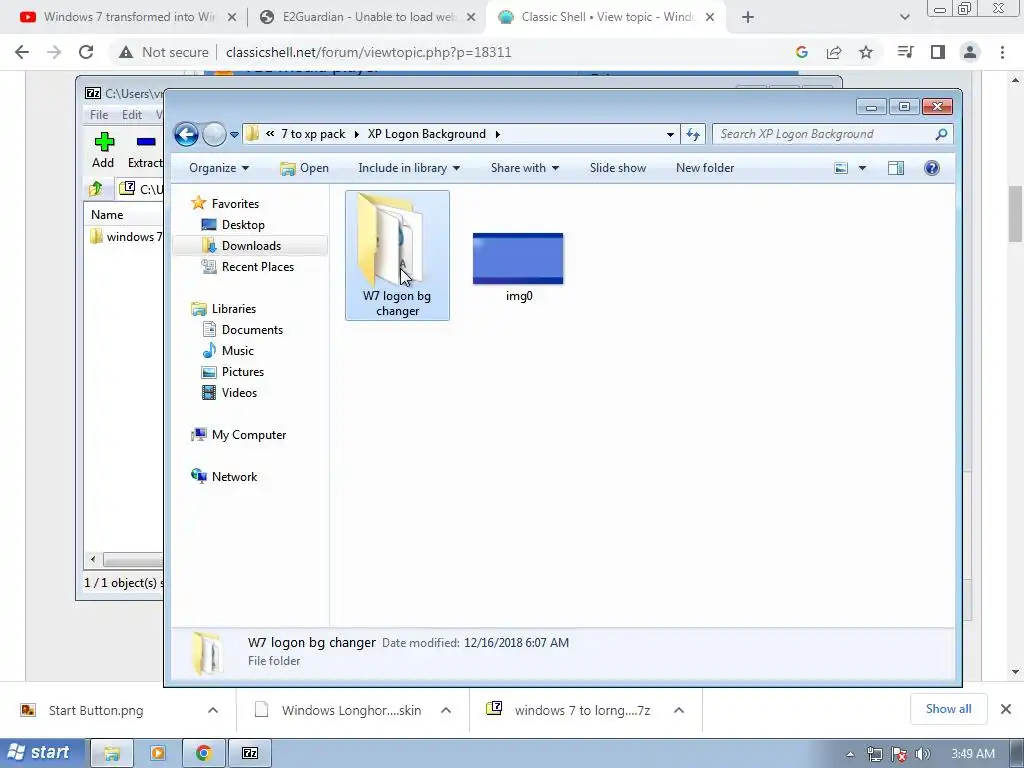The width and height of the screenshot is (1024, 768).
Task: Click the Open toolbar button
Action: pyautogui.click(x=304, y=168)
